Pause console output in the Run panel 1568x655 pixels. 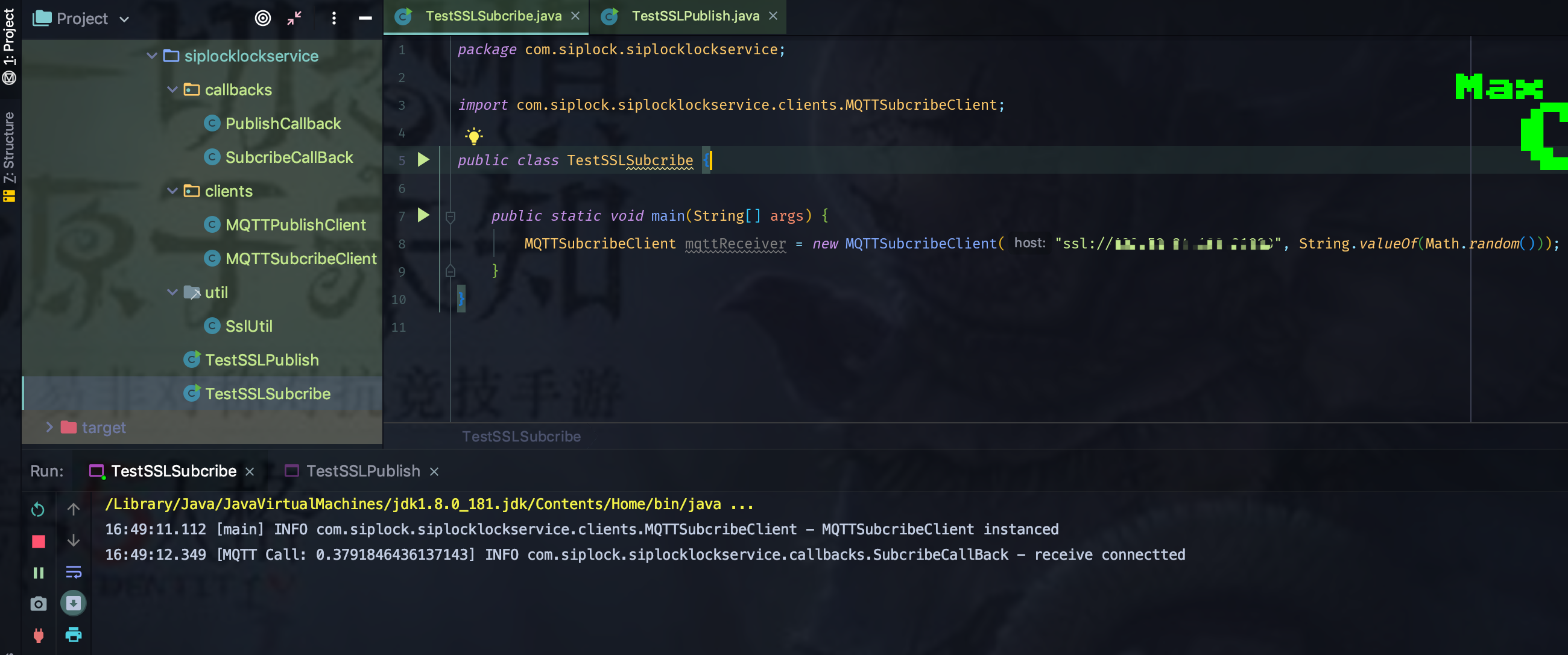(x=39, y=572)
